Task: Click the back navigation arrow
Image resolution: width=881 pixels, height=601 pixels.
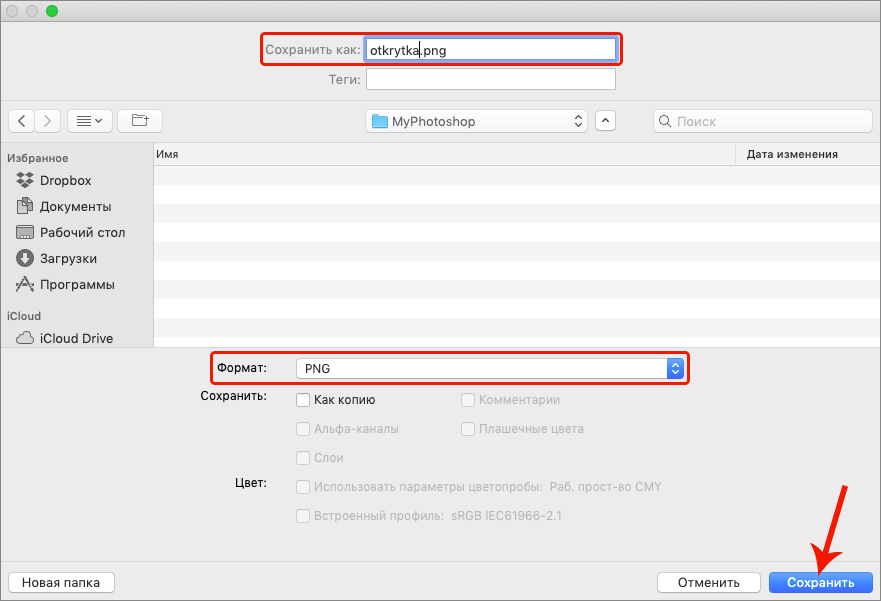Action: pos(22,121)
